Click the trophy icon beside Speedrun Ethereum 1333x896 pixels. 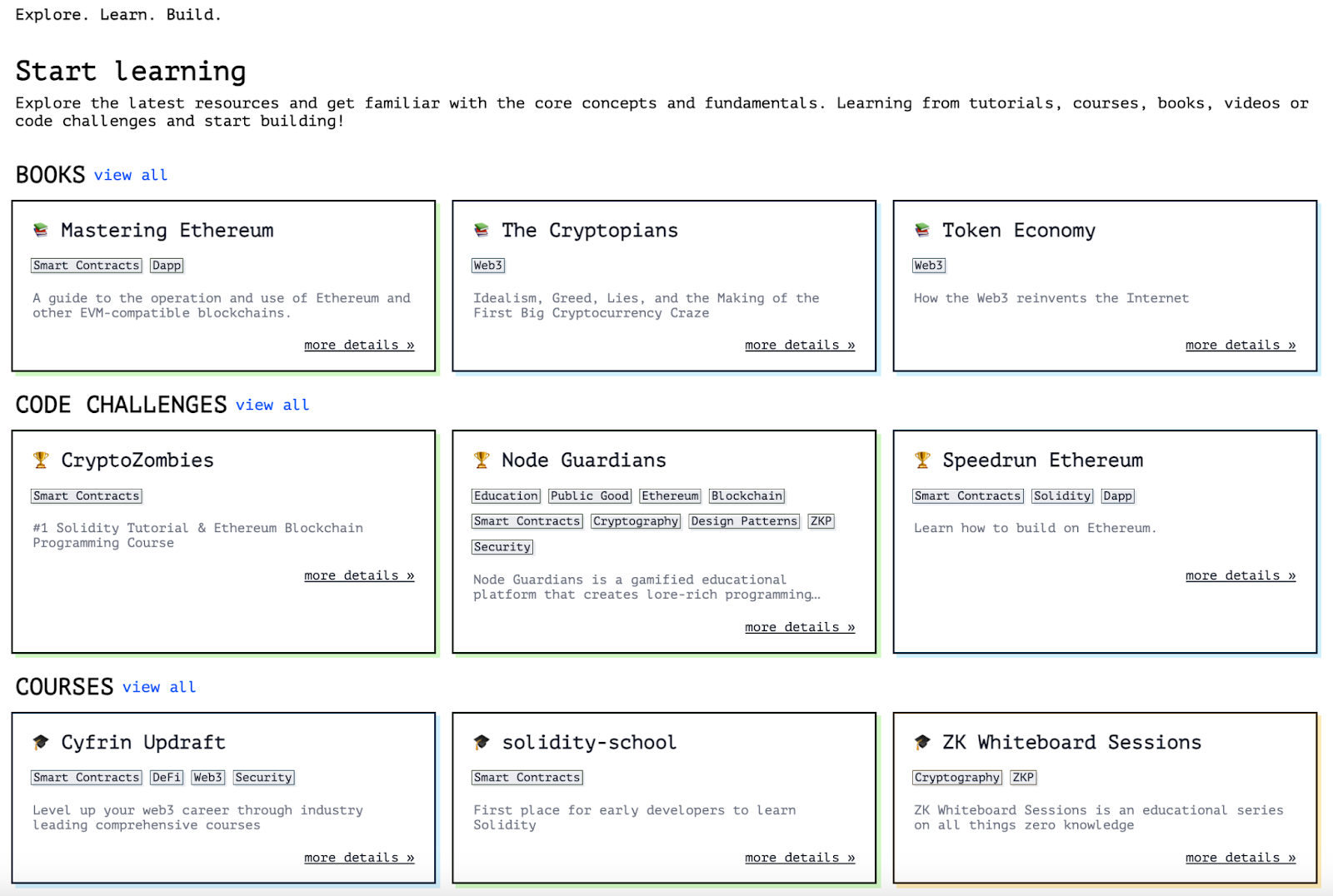coord(921,460)
